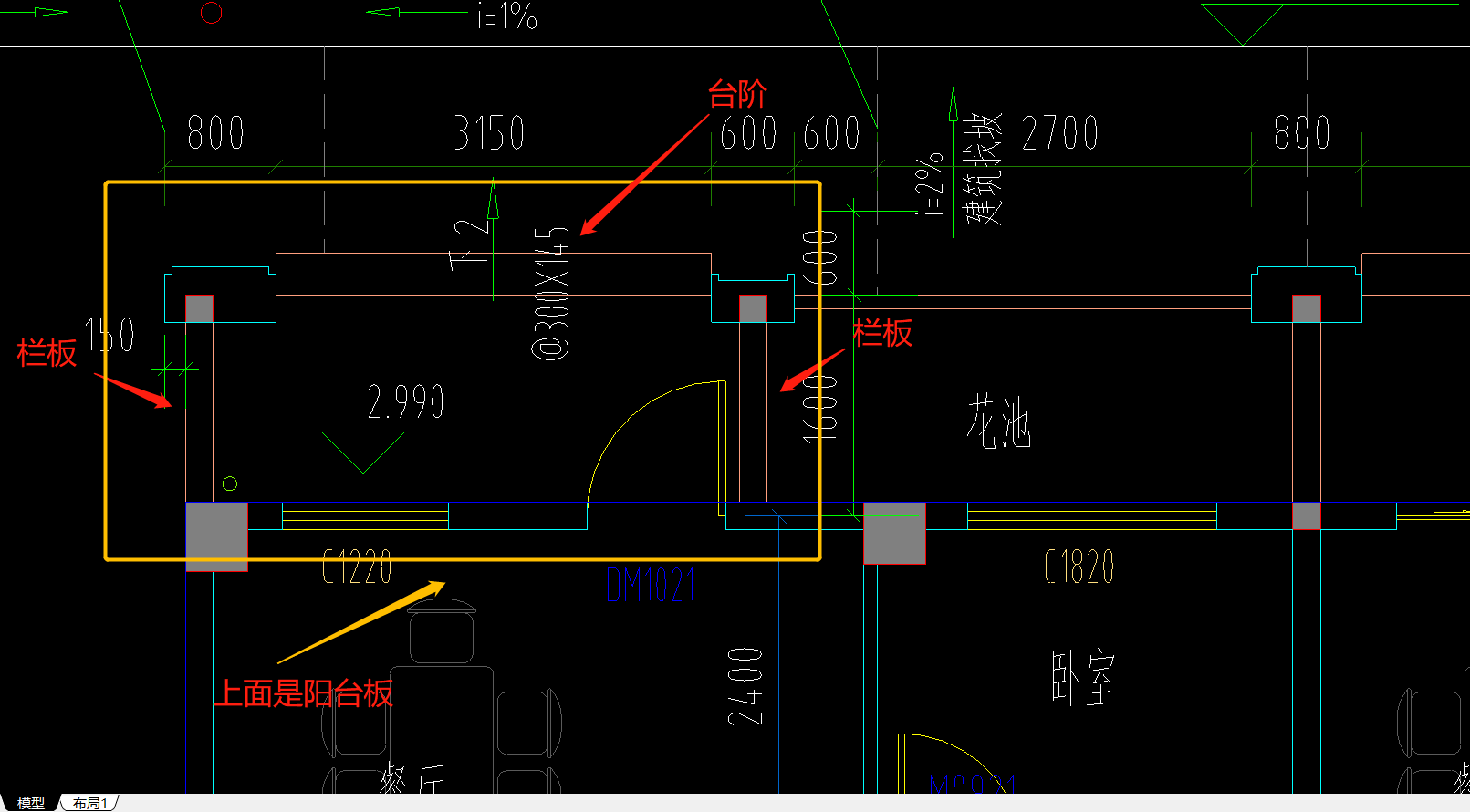The image size is (1470, 812).
Task: Open the 布局1 layout tab
Action: [x=90, y=803]
